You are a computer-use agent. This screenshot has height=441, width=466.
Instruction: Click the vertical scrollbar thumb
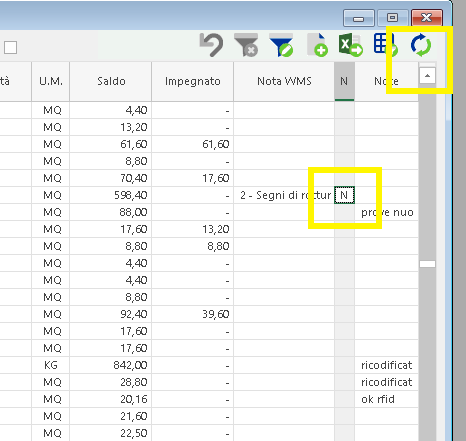427,264
